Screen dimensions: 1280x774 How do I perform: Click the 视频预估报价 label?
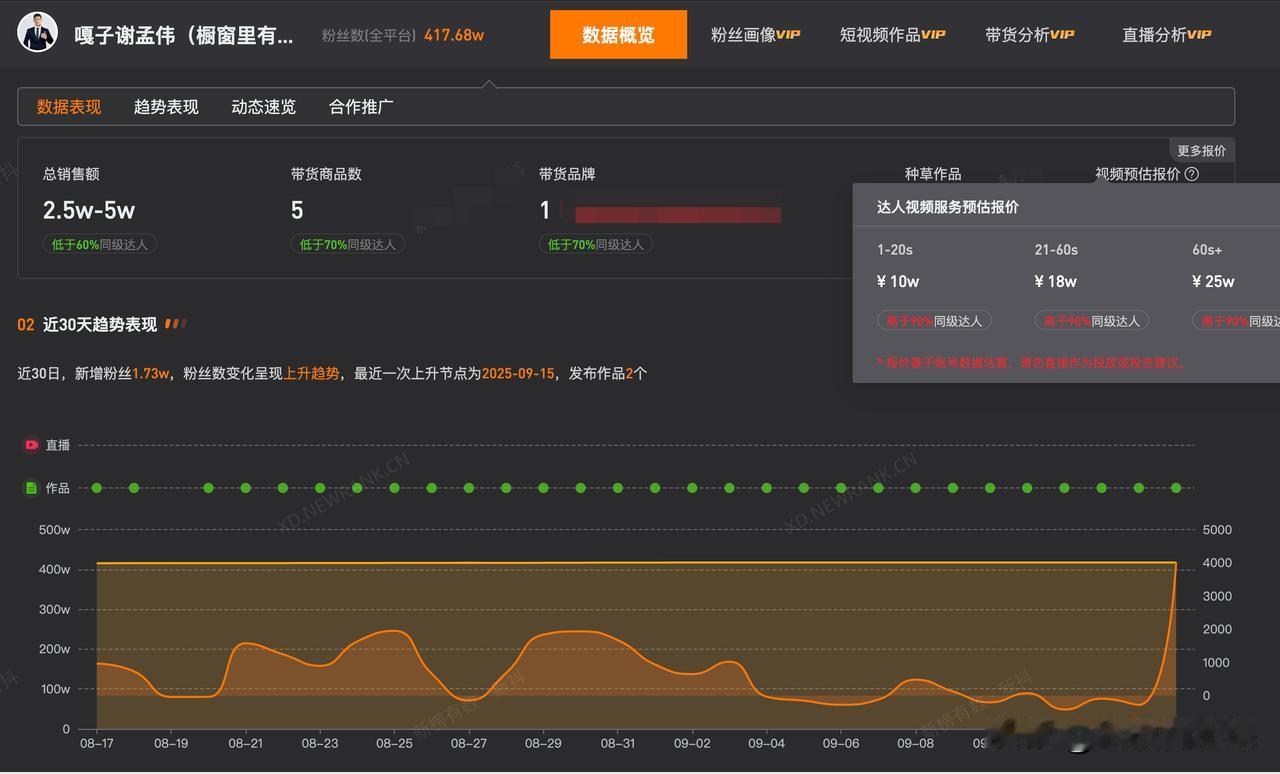(x=1138, y=174)
